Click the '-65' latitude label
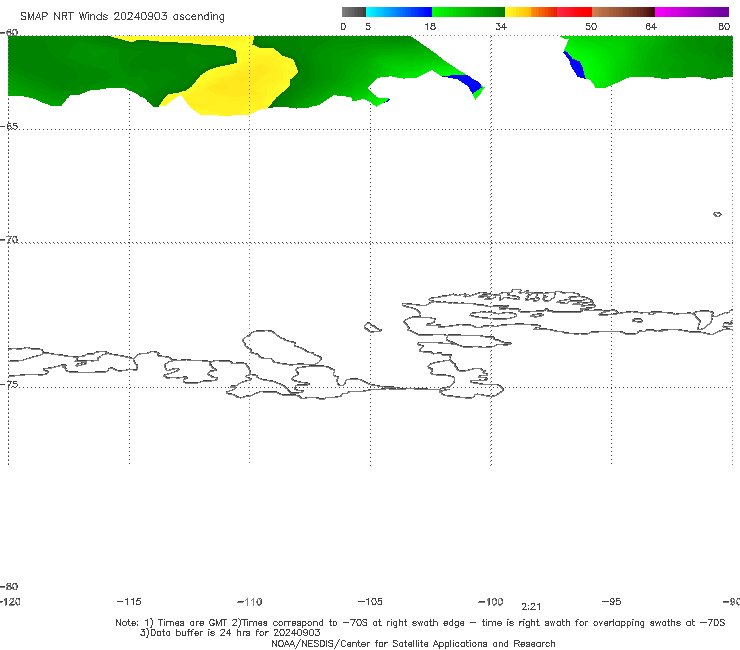This screenshot has height=650, width=740. pyautogui.click(x=9, y=127)
